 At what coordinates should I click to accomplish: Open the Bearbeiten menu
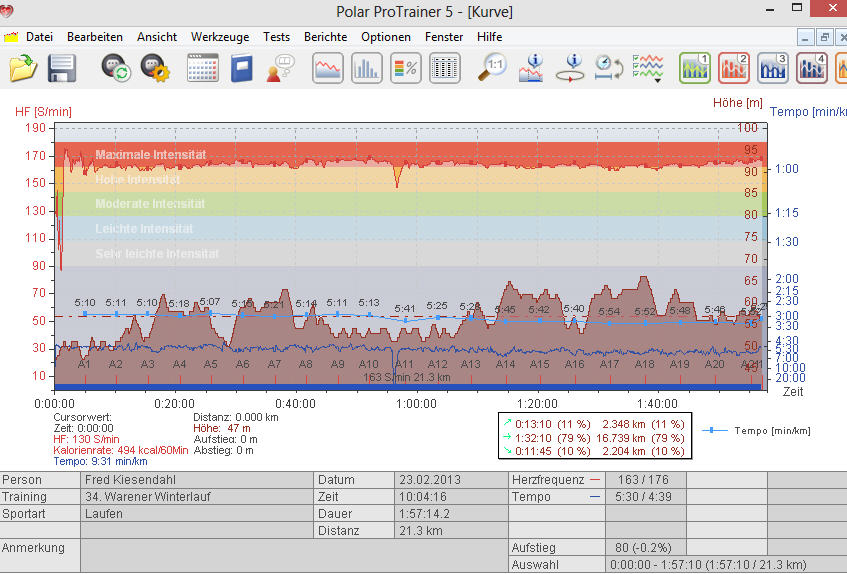(95, 37)
